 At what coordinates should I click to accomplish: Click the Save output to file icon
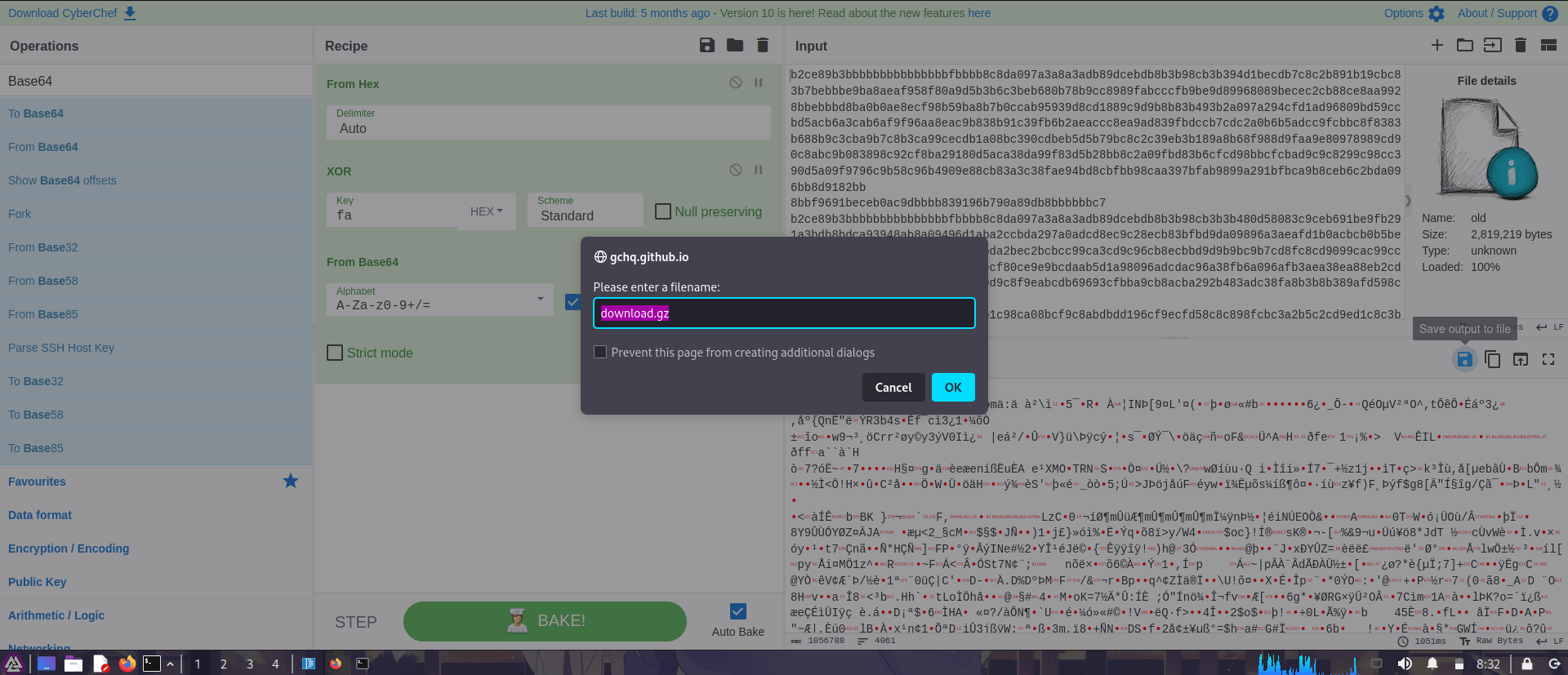pyautogui.click(x=1464, y=359)
